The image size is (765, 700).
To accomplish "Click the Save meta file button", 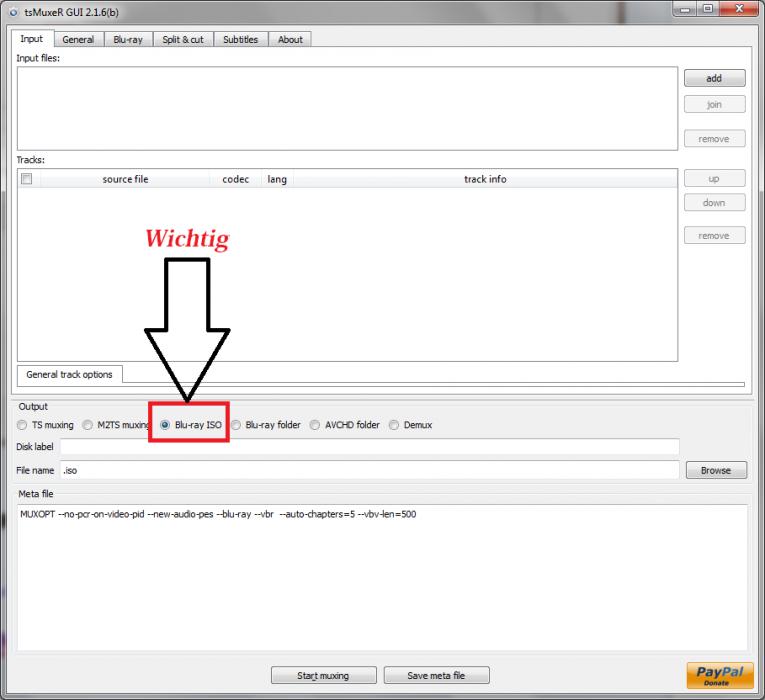I will 436,676.
